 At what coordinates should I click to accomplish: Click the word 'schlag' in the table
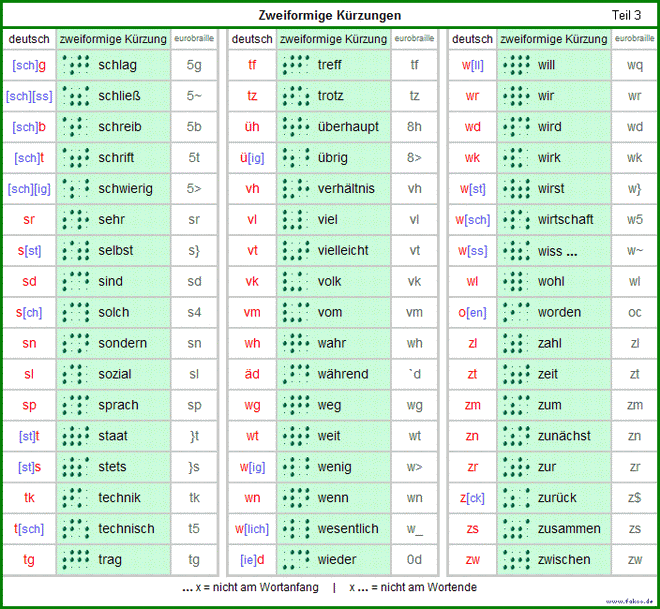pyautogui.click(x=117, y=65)
